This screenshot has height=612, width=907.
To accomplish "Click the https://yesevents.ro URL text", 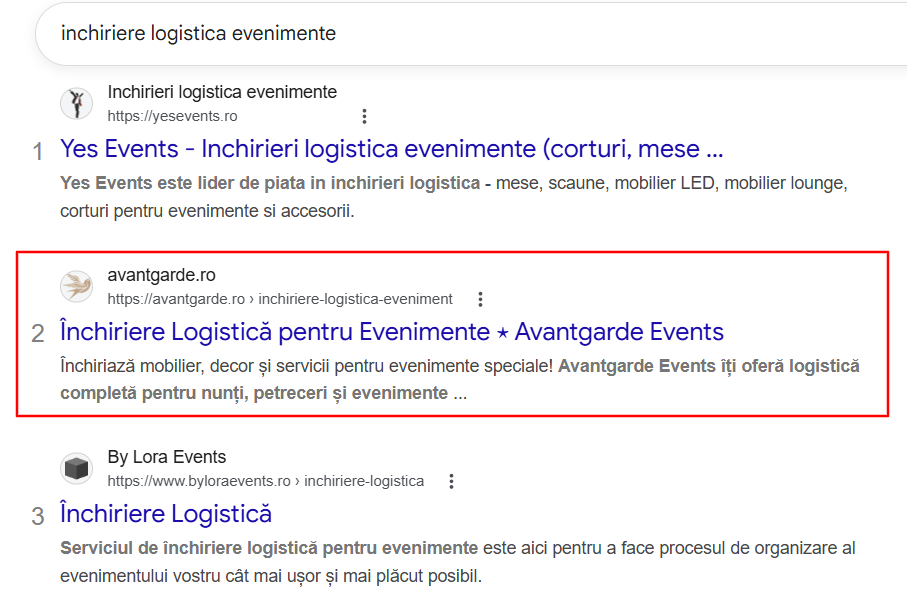I will click(172, 116).
